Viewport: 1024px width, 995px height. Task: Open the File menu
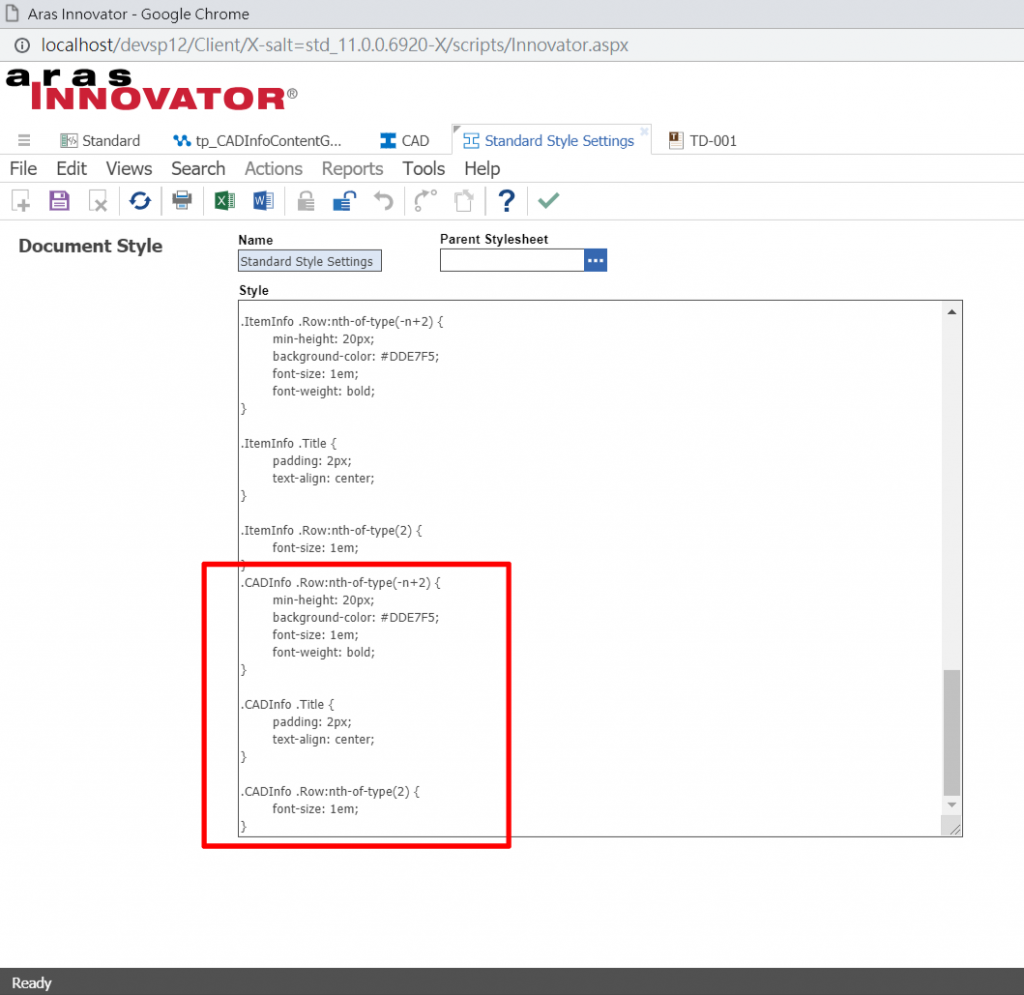click(x=24, y=168)
